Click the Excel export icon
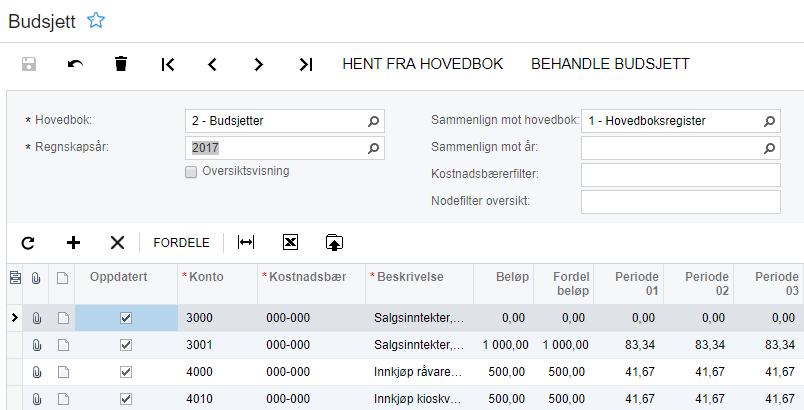This screenshot has width=804, height=410. (290, 242)
